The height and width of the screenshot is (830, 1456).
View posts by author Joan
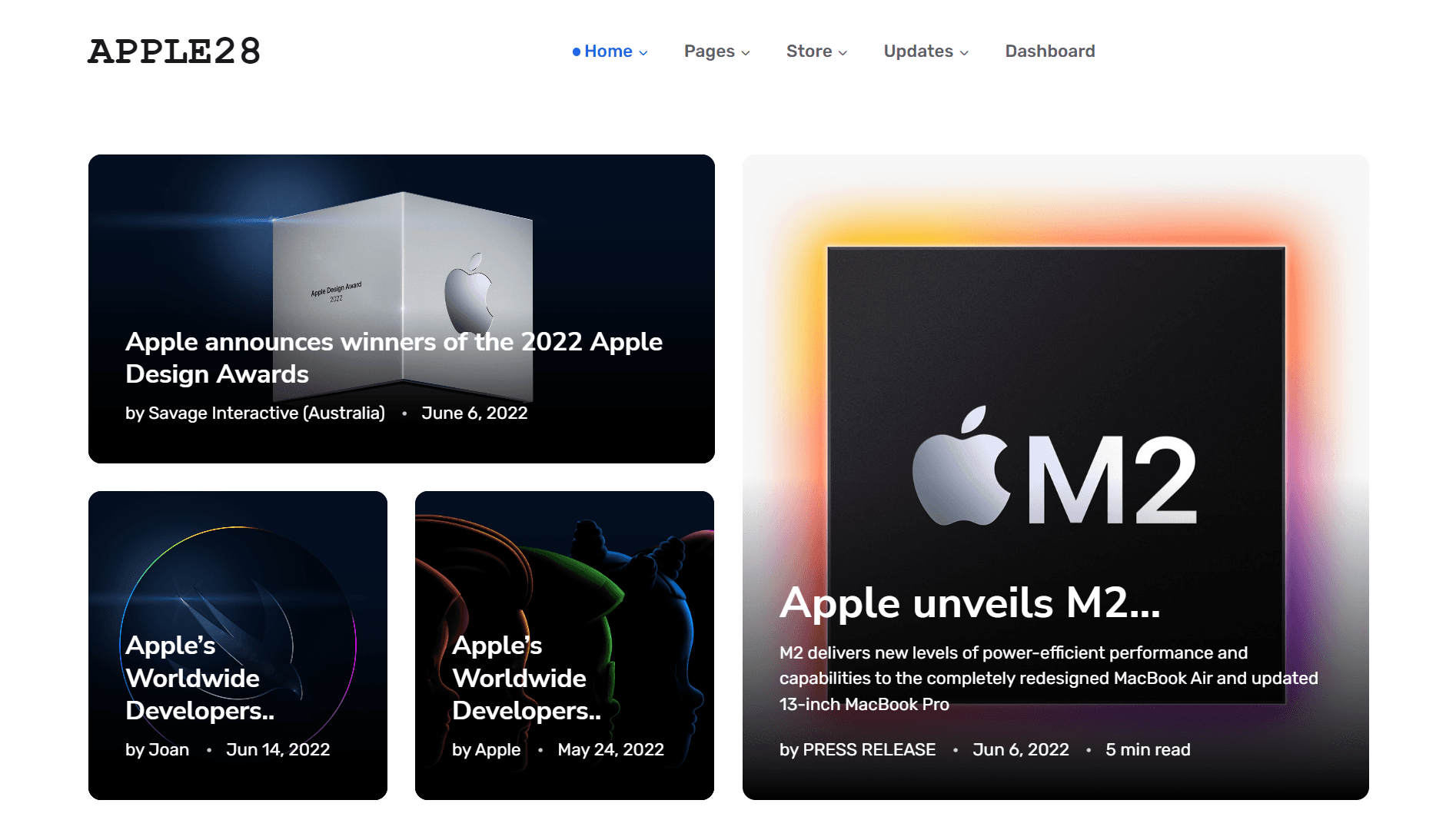click(x=168, y=750)
